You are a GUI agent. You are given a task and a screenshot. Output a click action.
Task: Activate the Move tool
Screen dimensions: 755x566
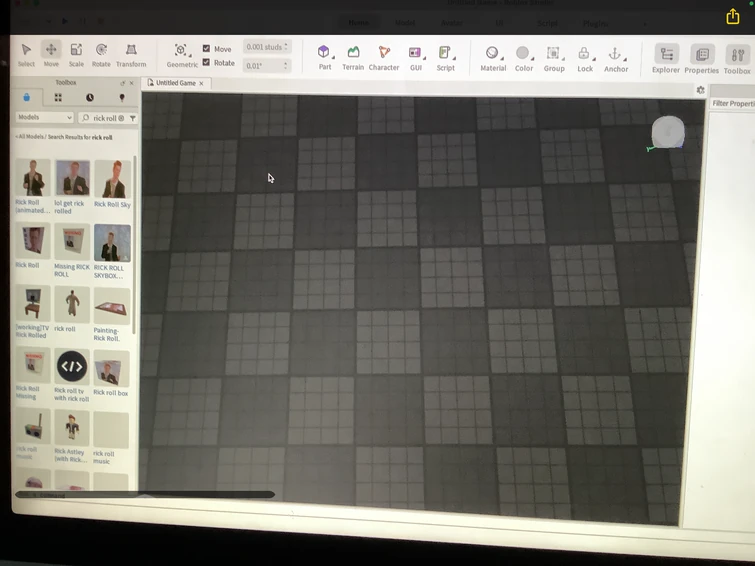pyautogui.click(x=51, y=54)
